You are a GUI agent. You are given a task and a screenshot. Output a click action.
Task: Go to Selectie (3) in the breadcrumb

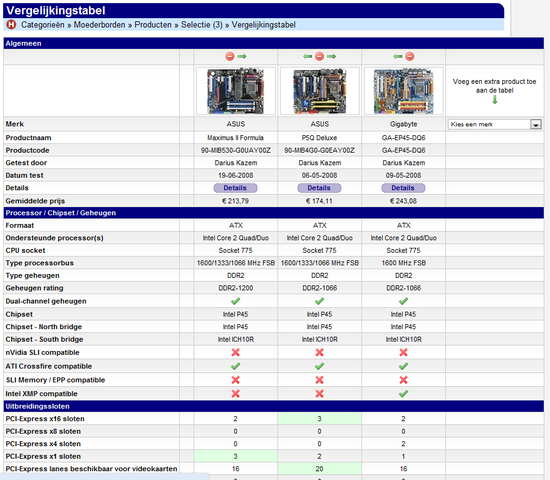[202, 25]
